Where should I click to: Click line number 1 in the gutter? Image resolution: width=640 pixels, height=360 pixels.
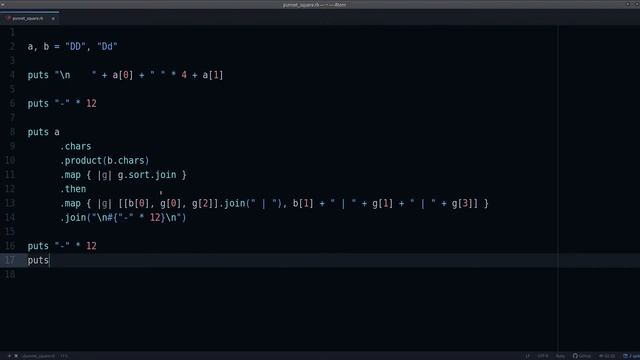pyautogui.click(x=12, y=32)
